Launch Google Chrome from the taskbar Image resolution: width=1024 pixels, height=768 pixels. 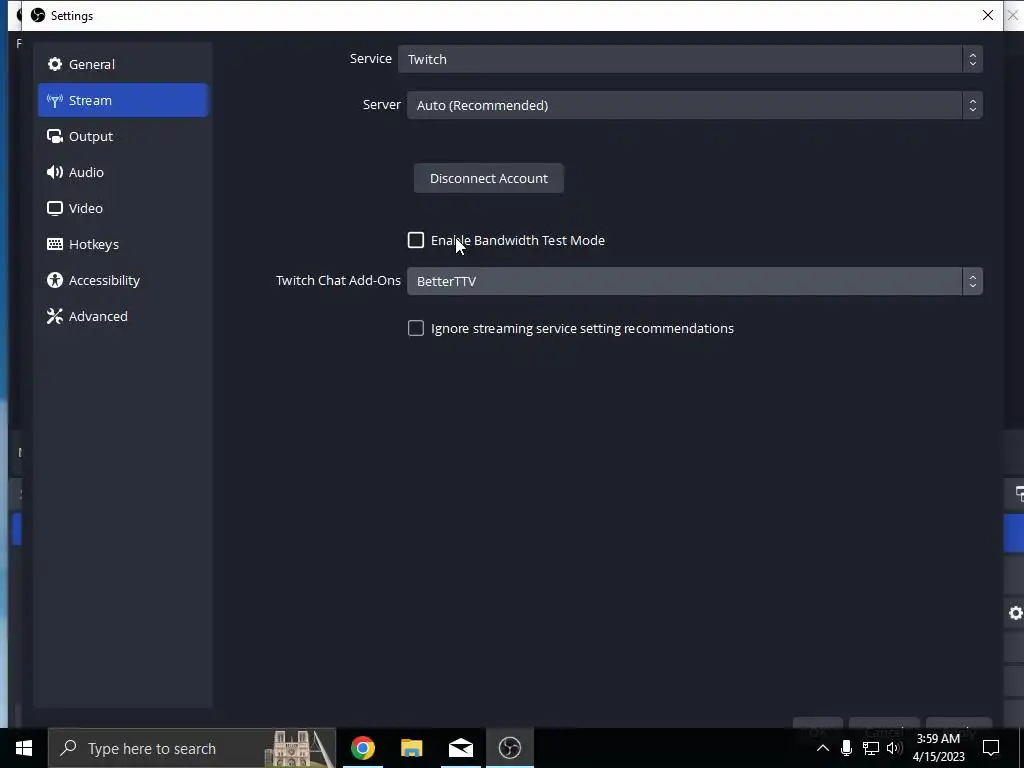pyautogui.click(x=362, y=748)
